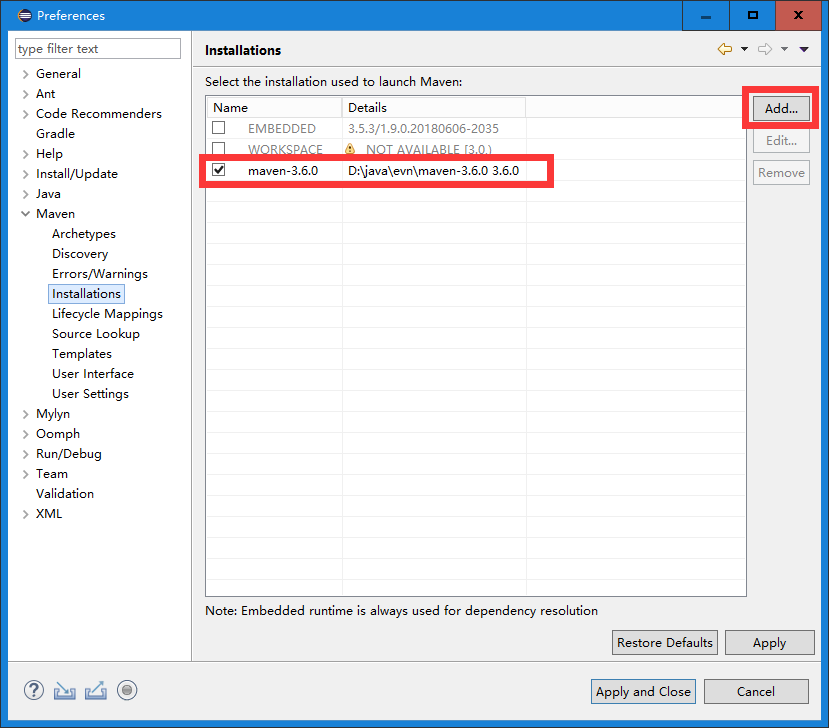Click the Edit... button
This screenshot has width=829, height=728.
[x=781, y=141]
